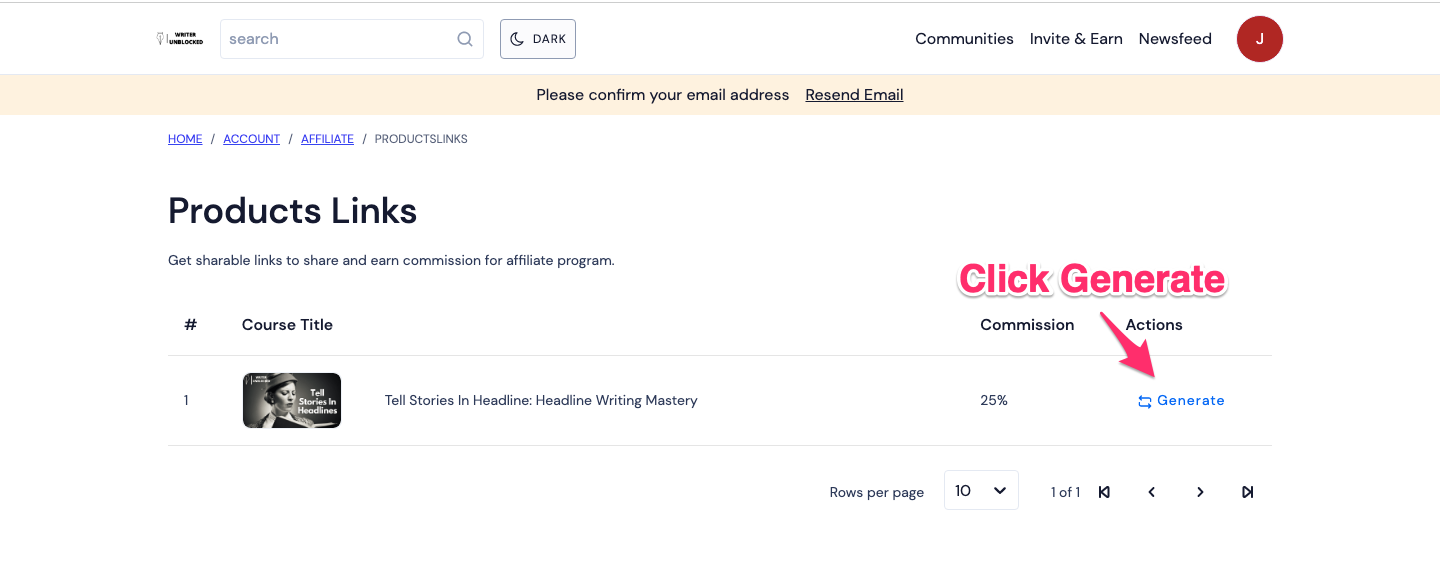Open the Newsfeed menu item

[1175, 39]
